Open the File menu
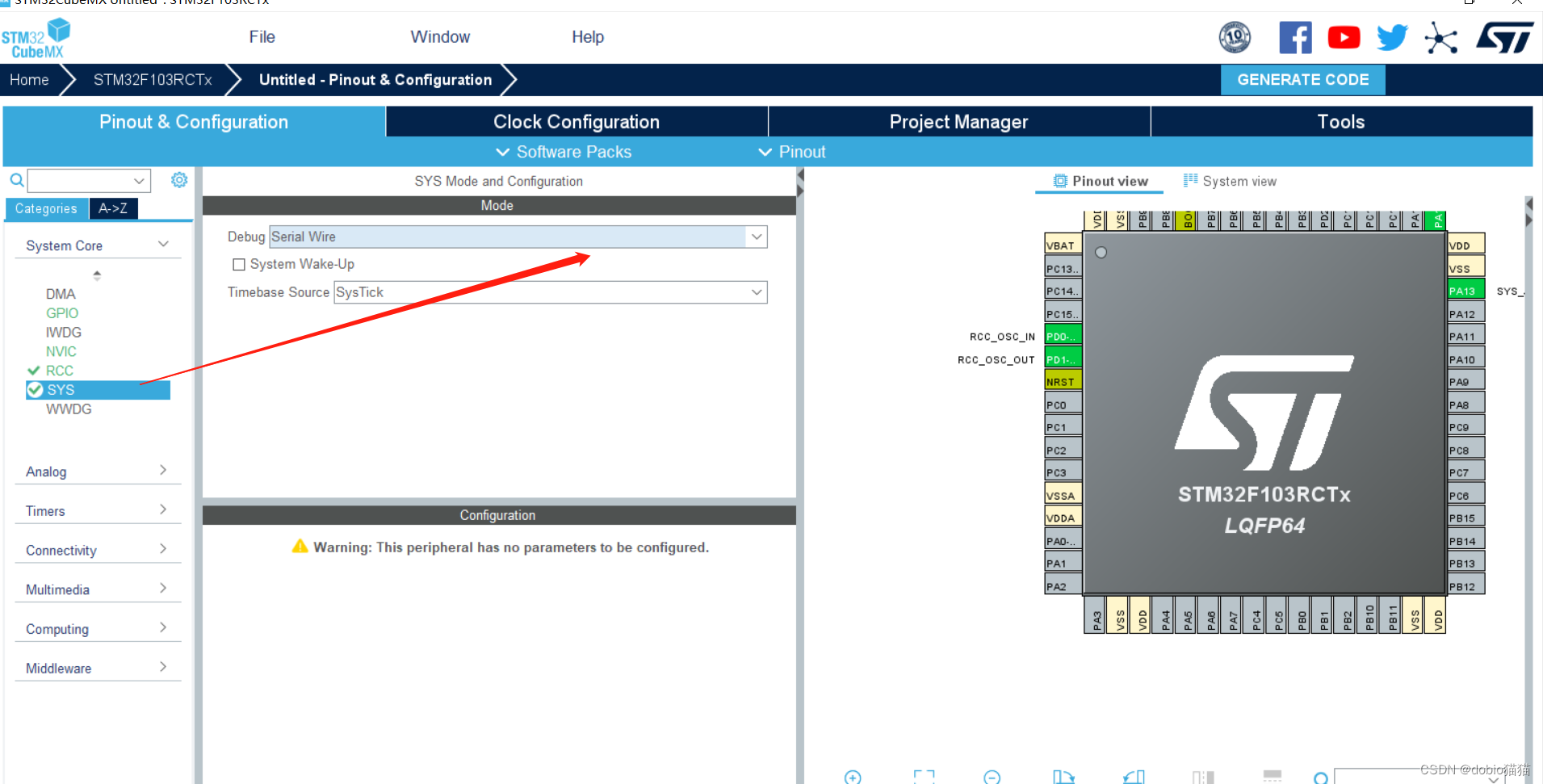Image resolution: width=1543 pixels, height=784 pixels. [262, 37]
